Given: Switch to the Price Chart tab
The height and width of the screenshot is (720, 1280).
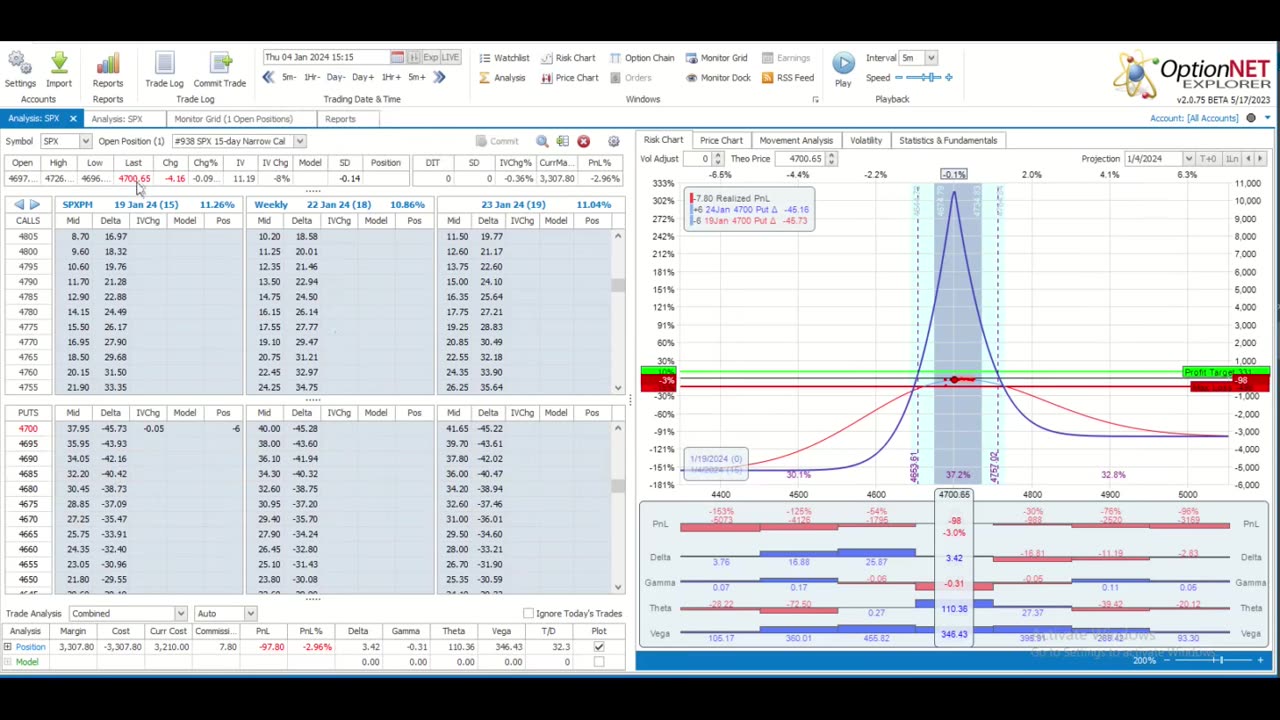Looking at the screenshot, I should pyautogui.click(x=721, y=141).
